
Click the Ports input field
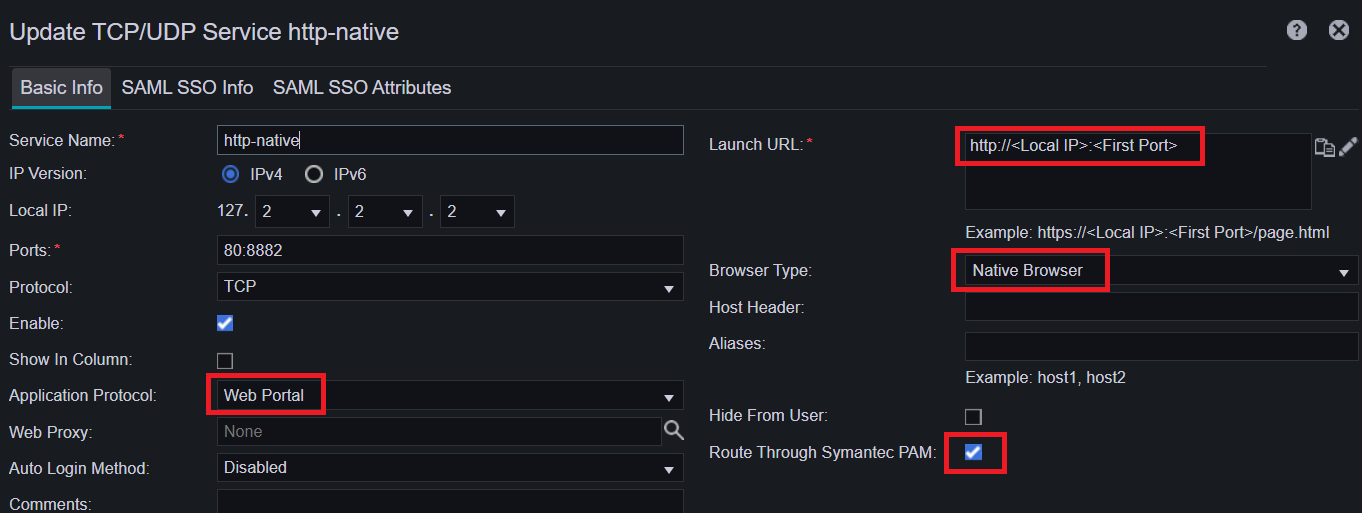coord(450,250)
